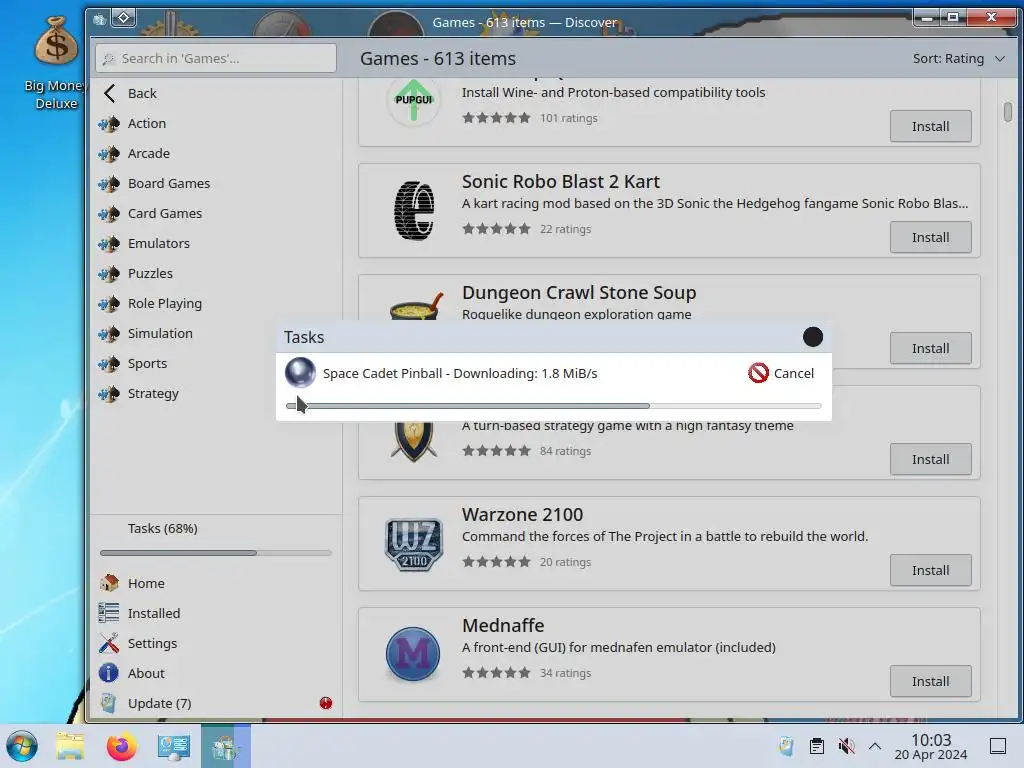Click the Sports category icon
1024x768 pixels.
[x=109, y=364]
